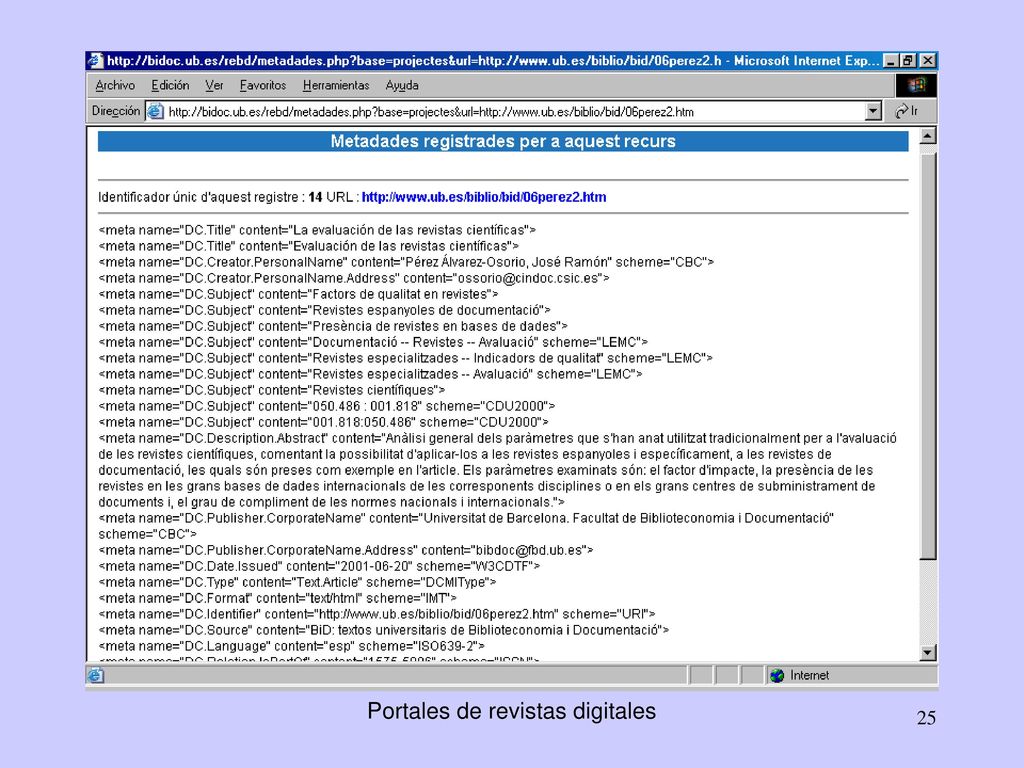Screen dimensions: 1024x768
Task: Click the page icon in address bar
Action: point(155,112)
